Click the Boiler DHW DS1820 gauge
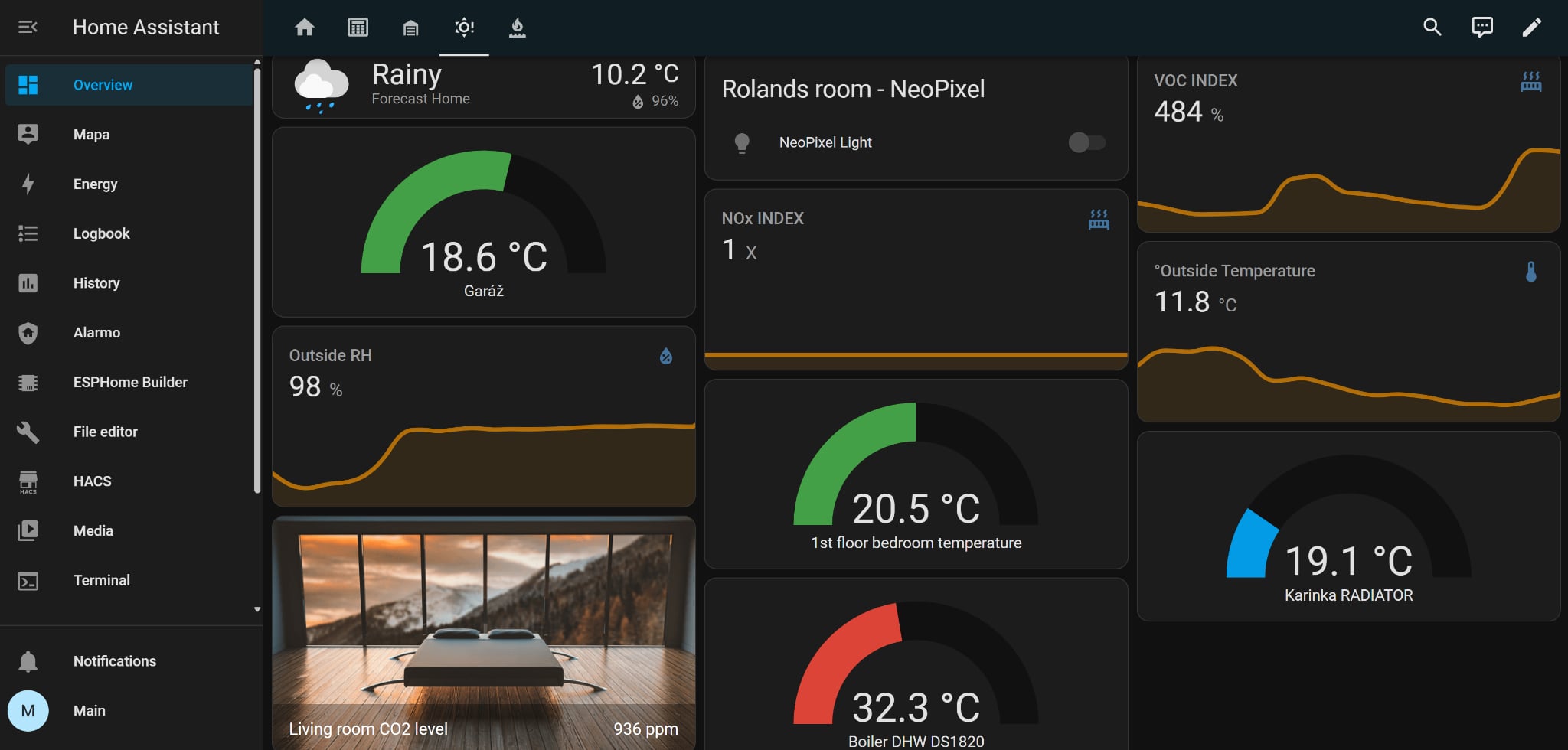 [916, 664]
